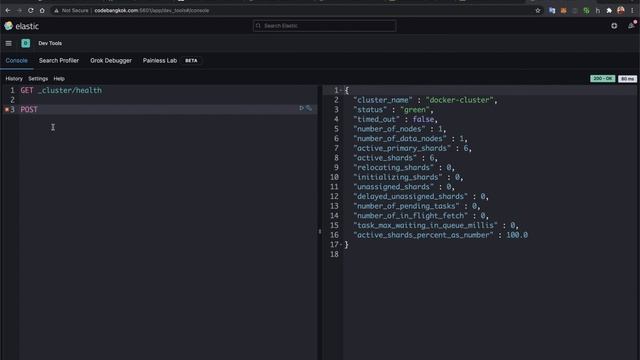
Task: Open the console Settings
Action: tap(38, 79)
